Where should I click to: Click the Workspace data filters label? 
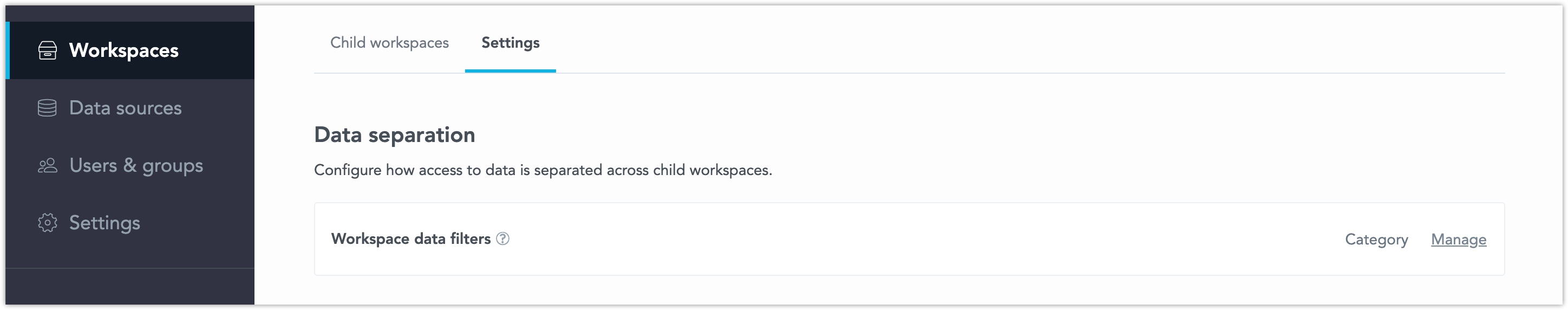tap(410, 239)
